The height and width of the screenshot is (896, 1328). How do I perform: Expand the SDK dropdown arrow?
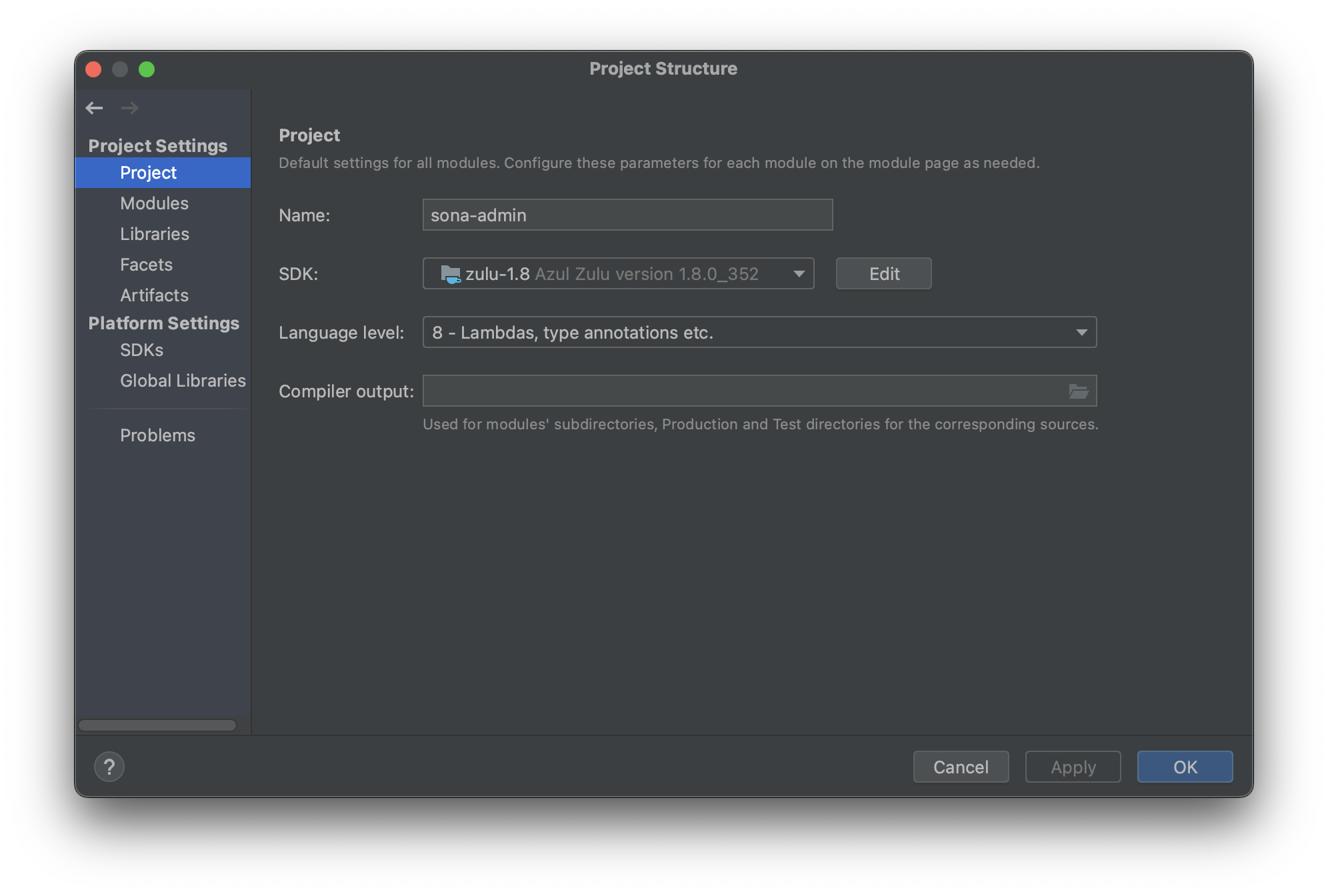click(799, 274)
